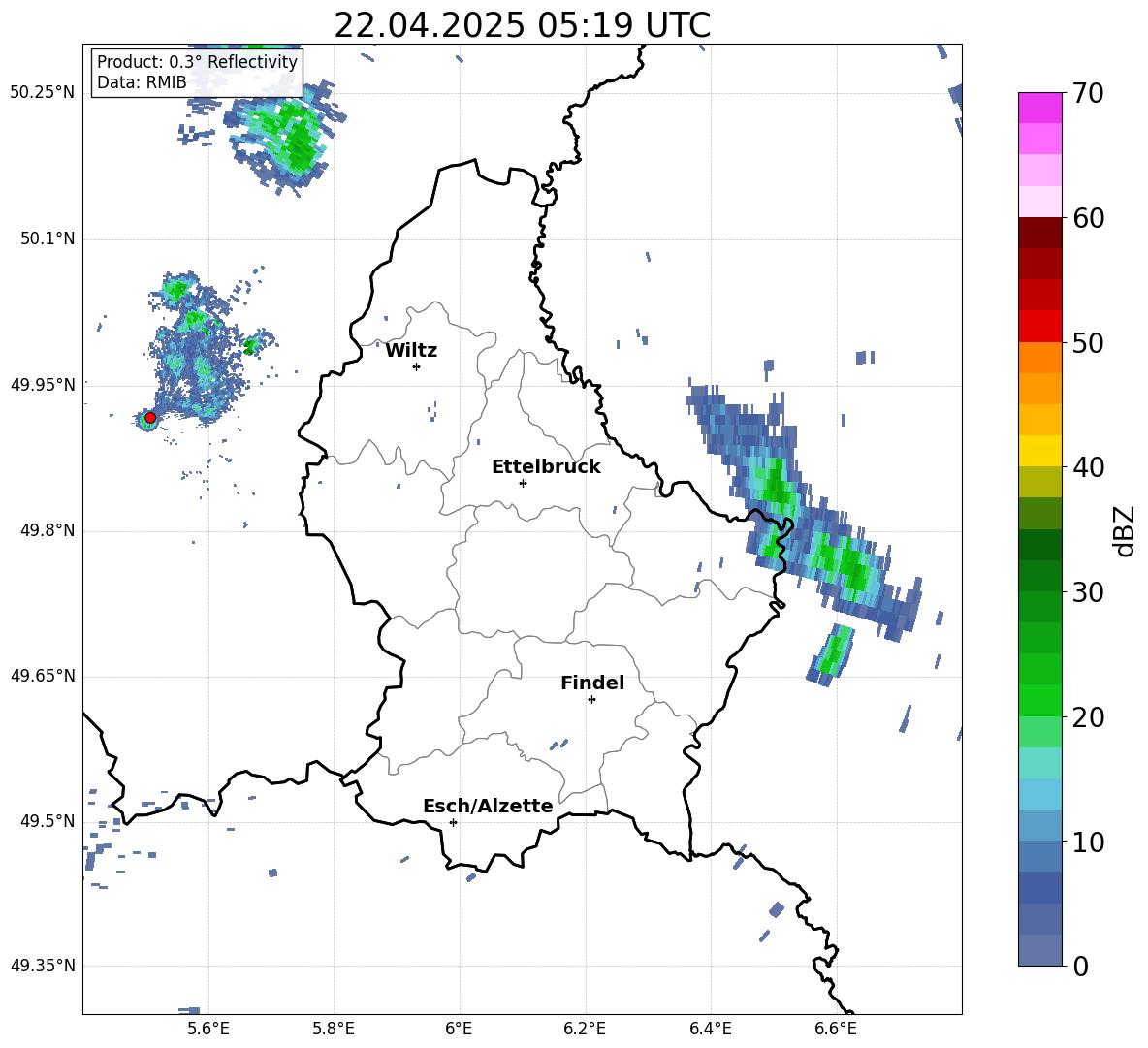The height and width of the screenshot is (1048, 1148).
Task: Click the 49.8°N latitude tick label
Action: (48, 530)
